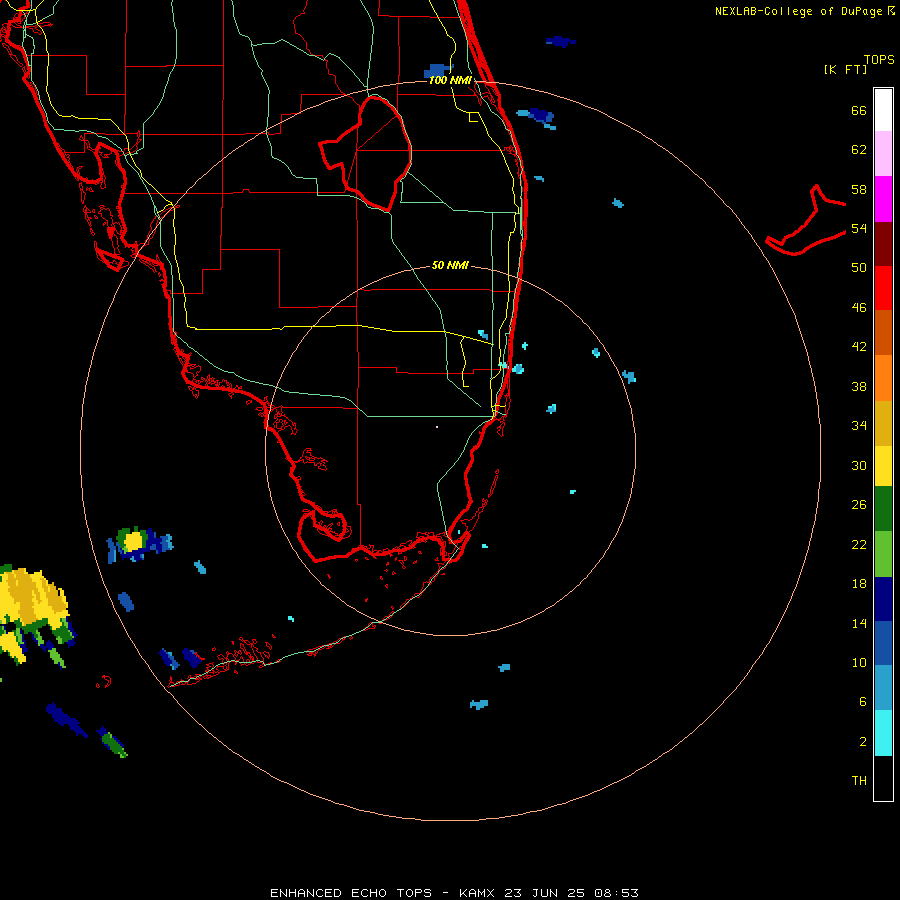The image size is (900, 900).
Task: Click the 'TOPS' legend title
Action: (x=879, y=60)
